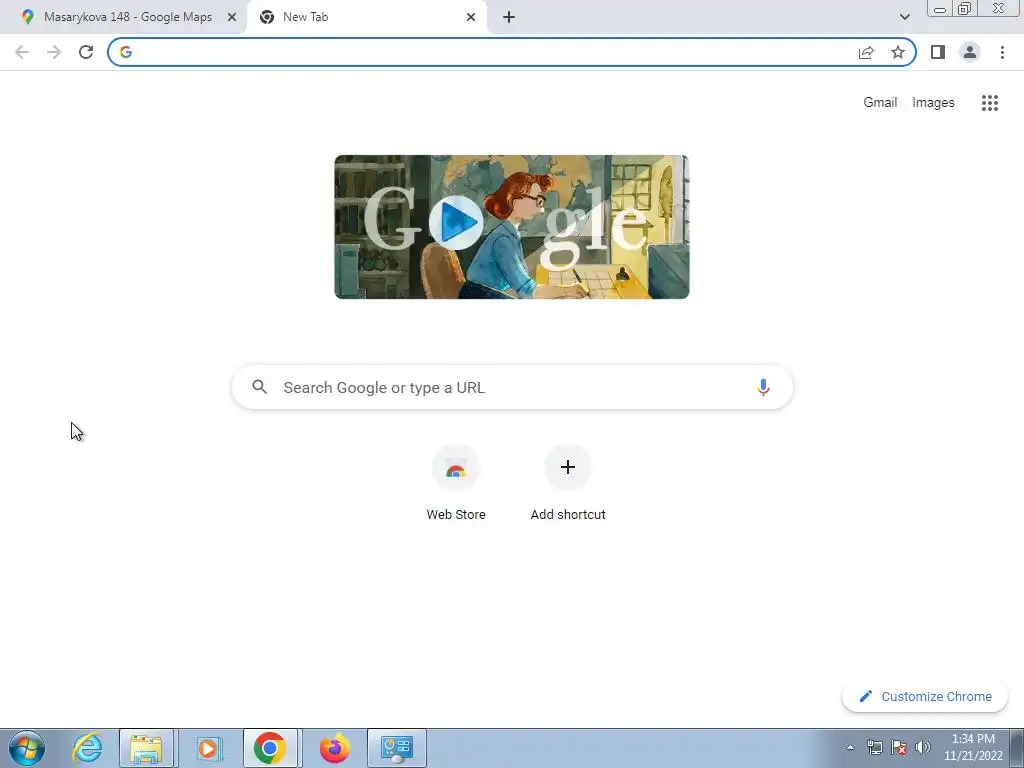This screenshot has width=1024, height=768.
Task: Click the Chrome taskbar icon
Action: point(270,748)
